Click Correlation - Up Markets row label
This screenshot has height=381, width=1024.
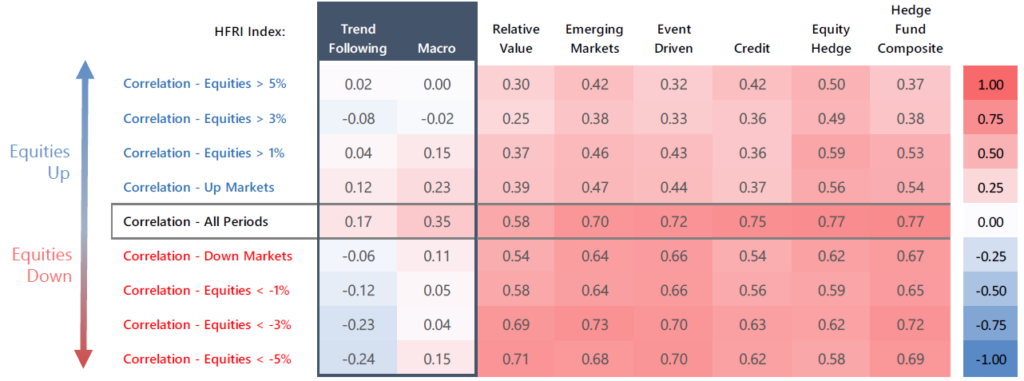click(x=199, y=187)
